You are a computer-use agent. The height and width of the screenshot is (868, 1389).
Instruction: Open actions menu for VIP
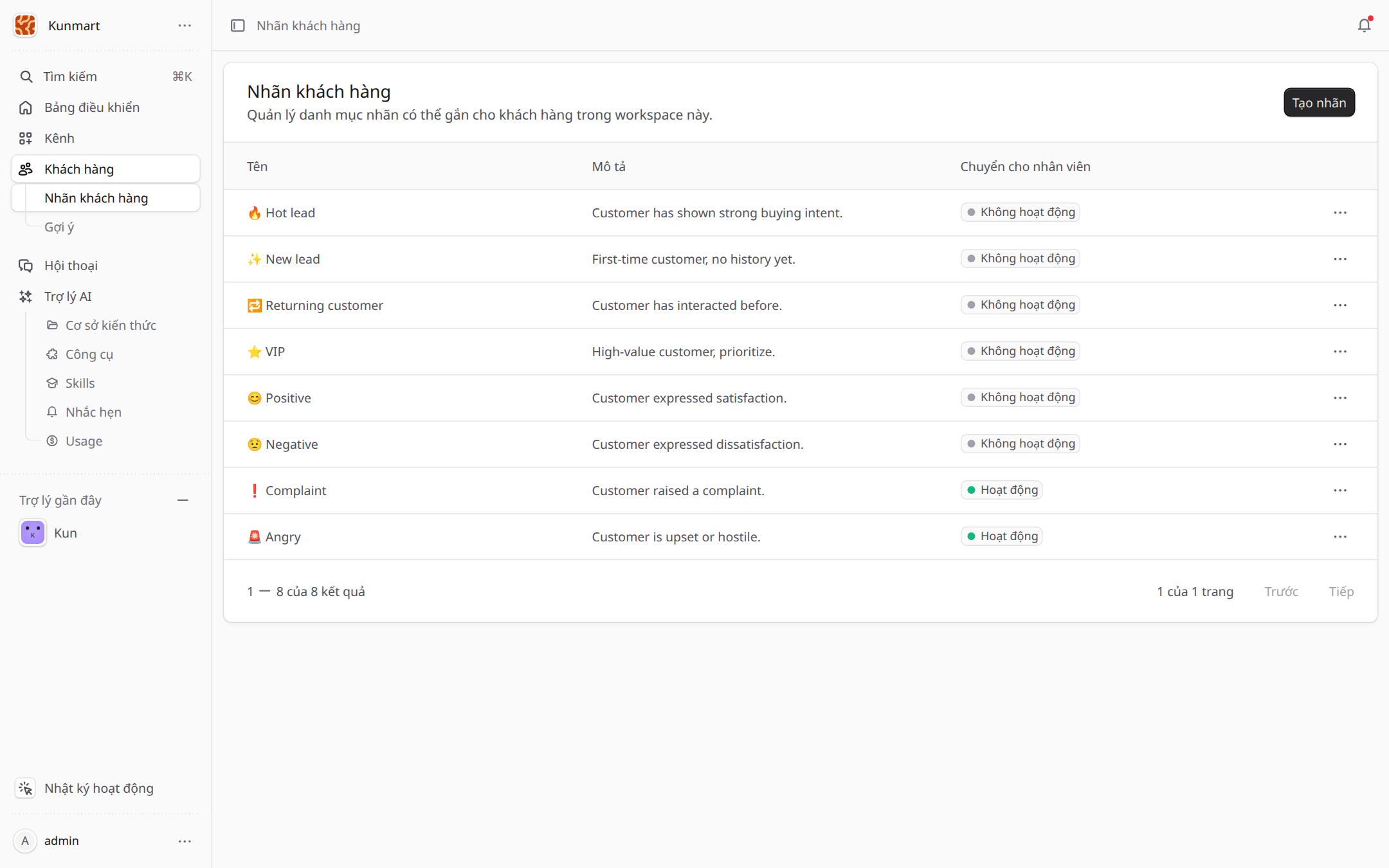(1340, 352)
